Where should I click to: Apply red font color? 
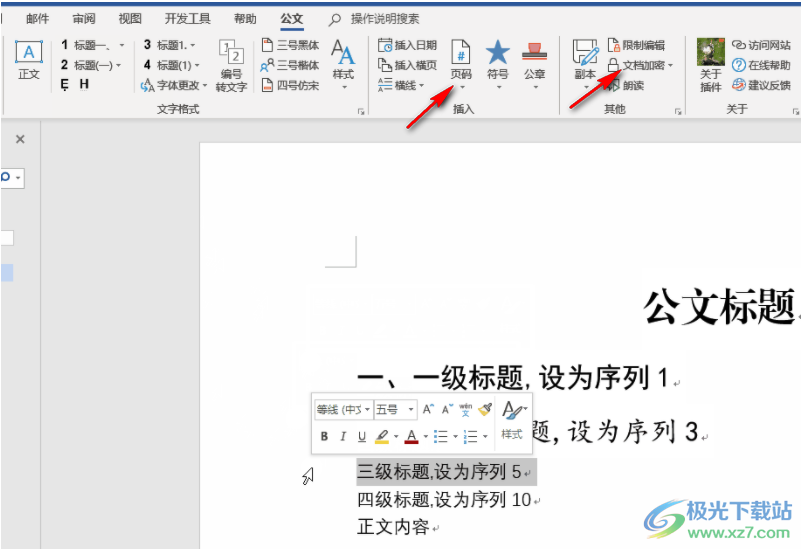412,436
